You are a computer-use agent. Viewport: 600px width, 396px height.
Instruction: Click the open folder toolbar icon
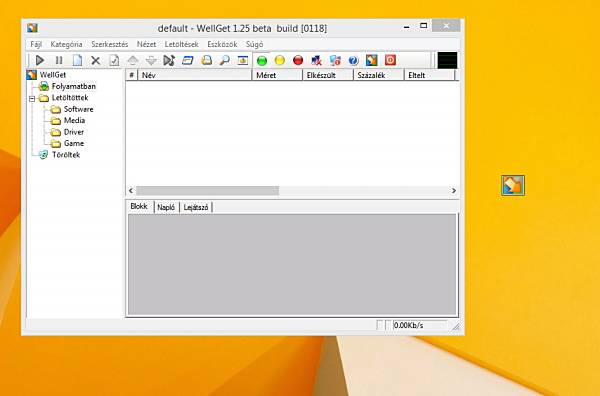[x=206, y=60]
